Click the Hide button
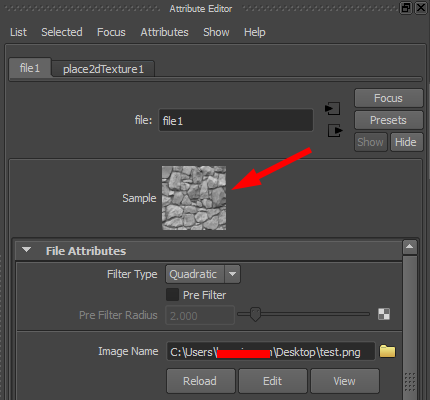The image size is (430, 400). 406,142
